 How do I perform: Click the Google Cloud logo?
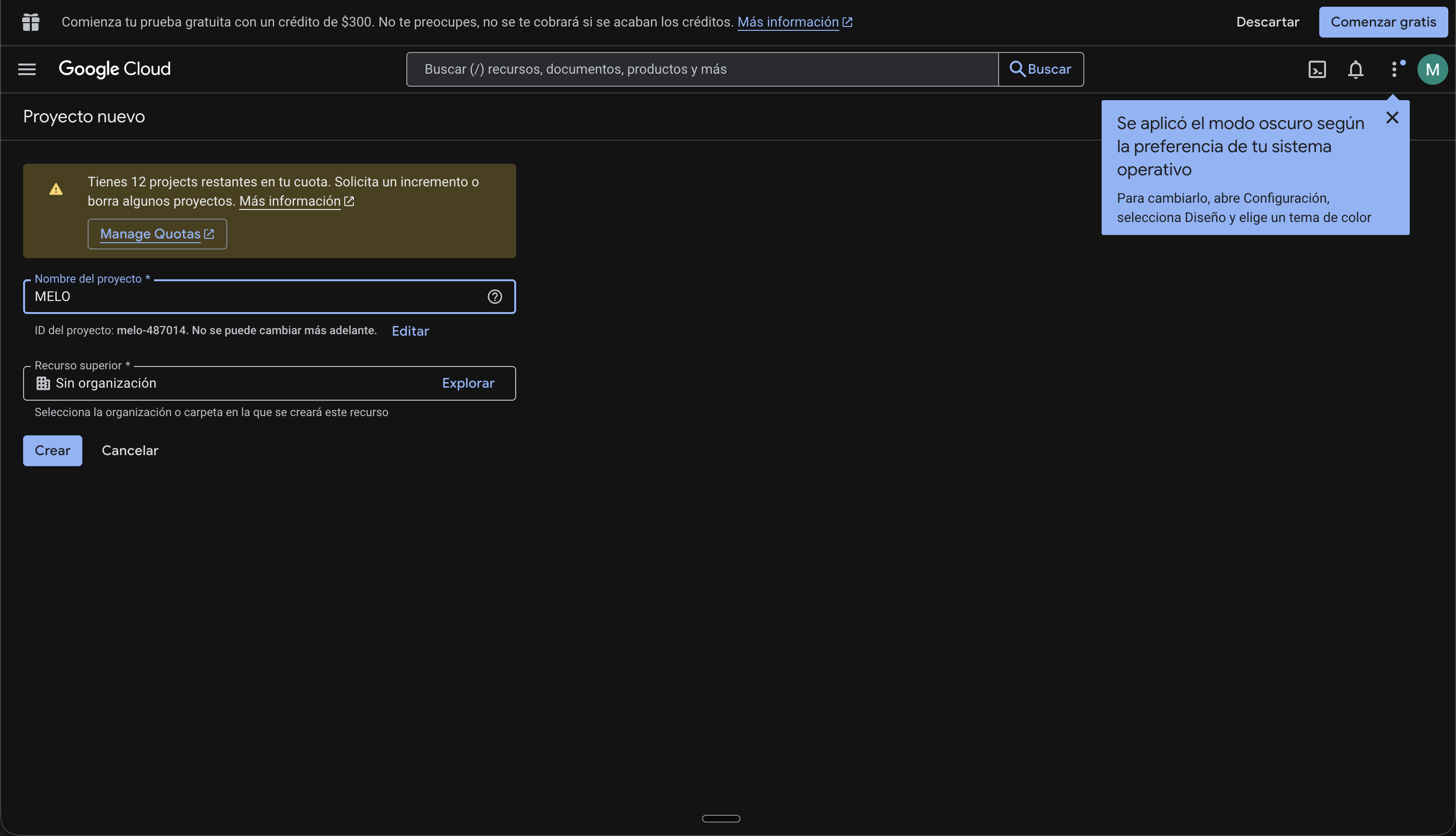115,69
